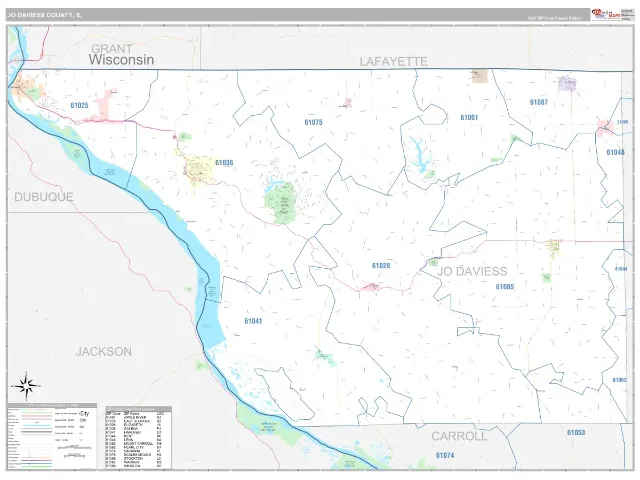Click the JACKSON county label
640x480 pixels.
104,352
